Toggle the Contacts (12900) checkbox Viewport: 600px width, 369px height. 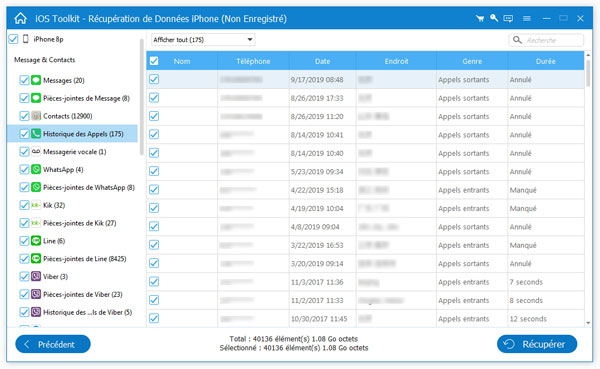pos(24,116)
